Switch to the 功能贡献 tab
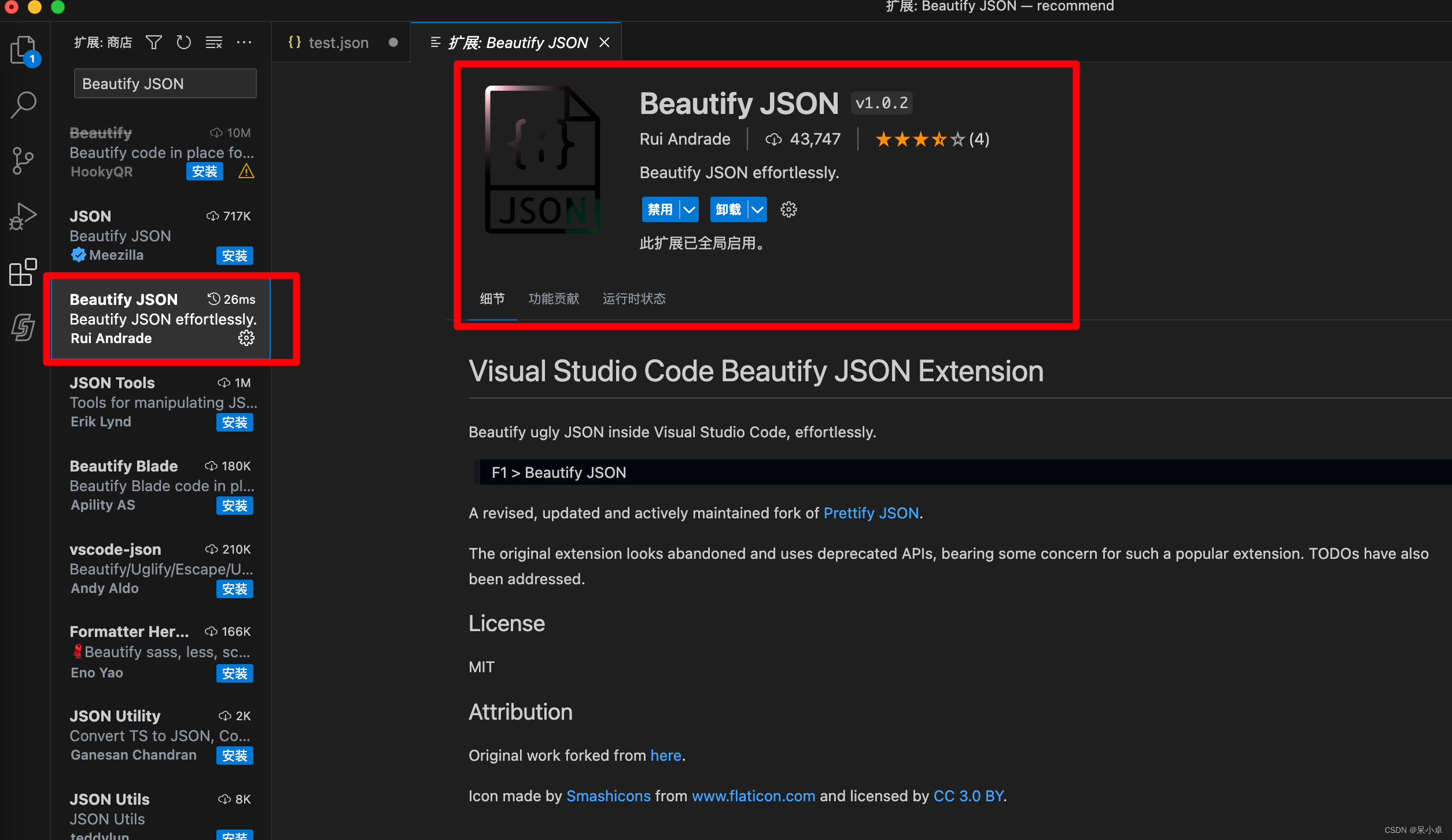This screenshot has width=1452, height=840. pos(553,299)
